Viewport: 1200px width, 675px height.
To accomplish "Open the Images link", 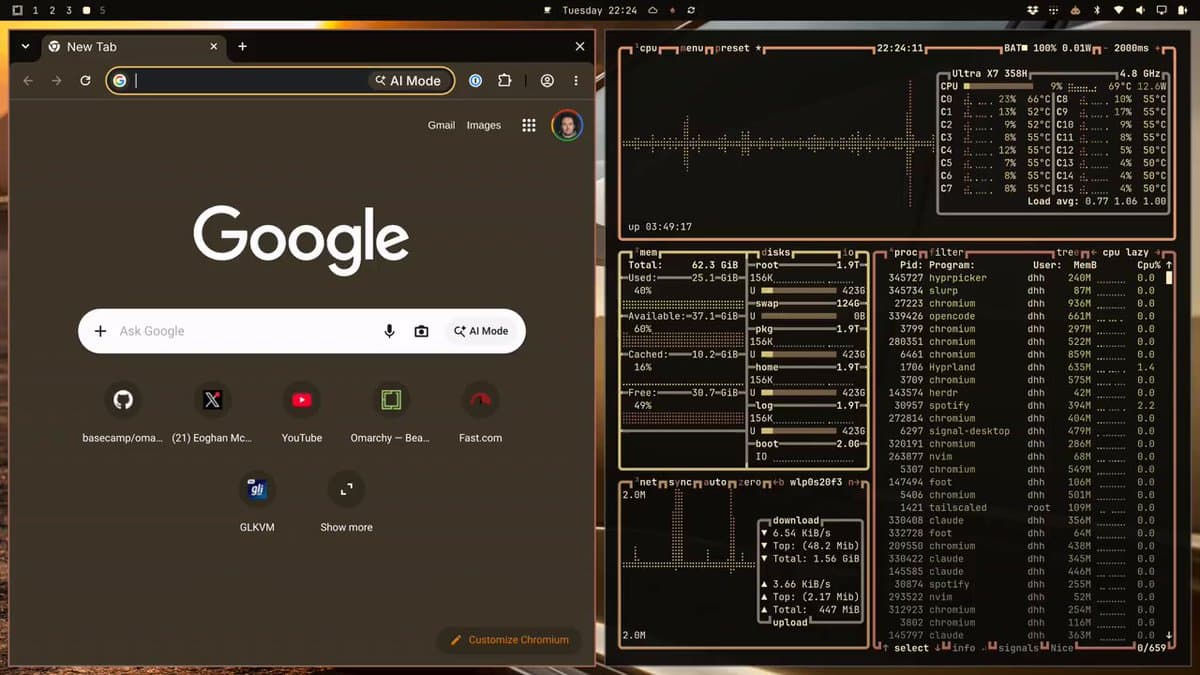I will [484, 125].
